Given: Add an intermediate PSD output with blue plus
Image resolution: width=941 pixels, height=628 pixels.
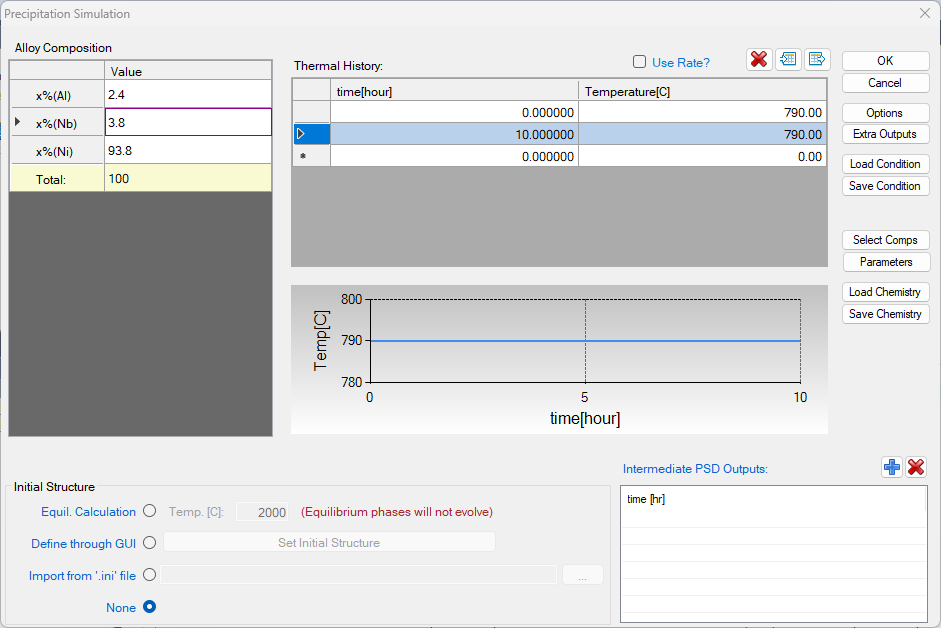Looking at the screenshot, I should coord(891,467).
